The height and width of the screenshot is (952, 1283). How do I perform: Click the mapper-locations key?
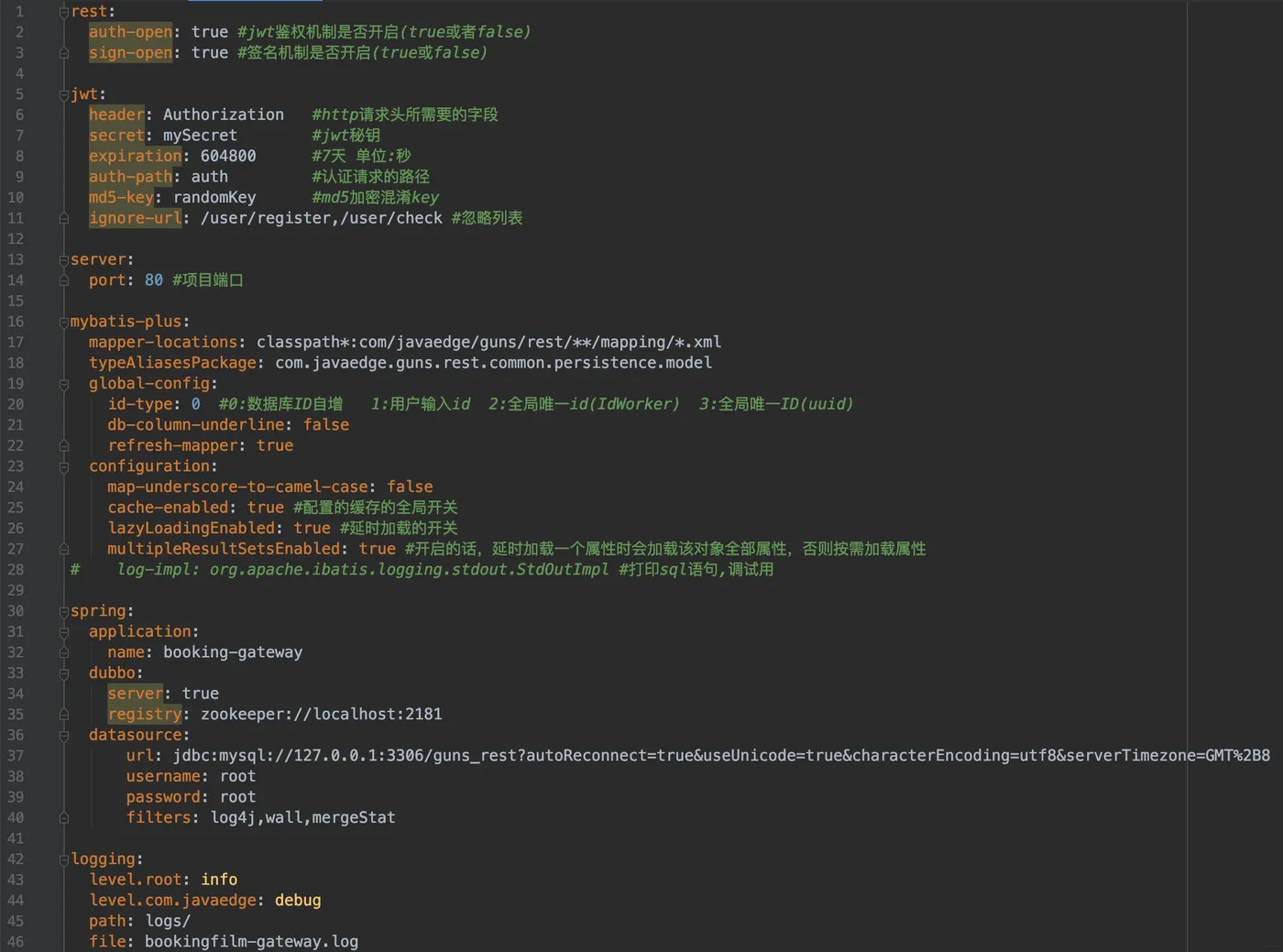pyautogui.click(x=163, y=343)
